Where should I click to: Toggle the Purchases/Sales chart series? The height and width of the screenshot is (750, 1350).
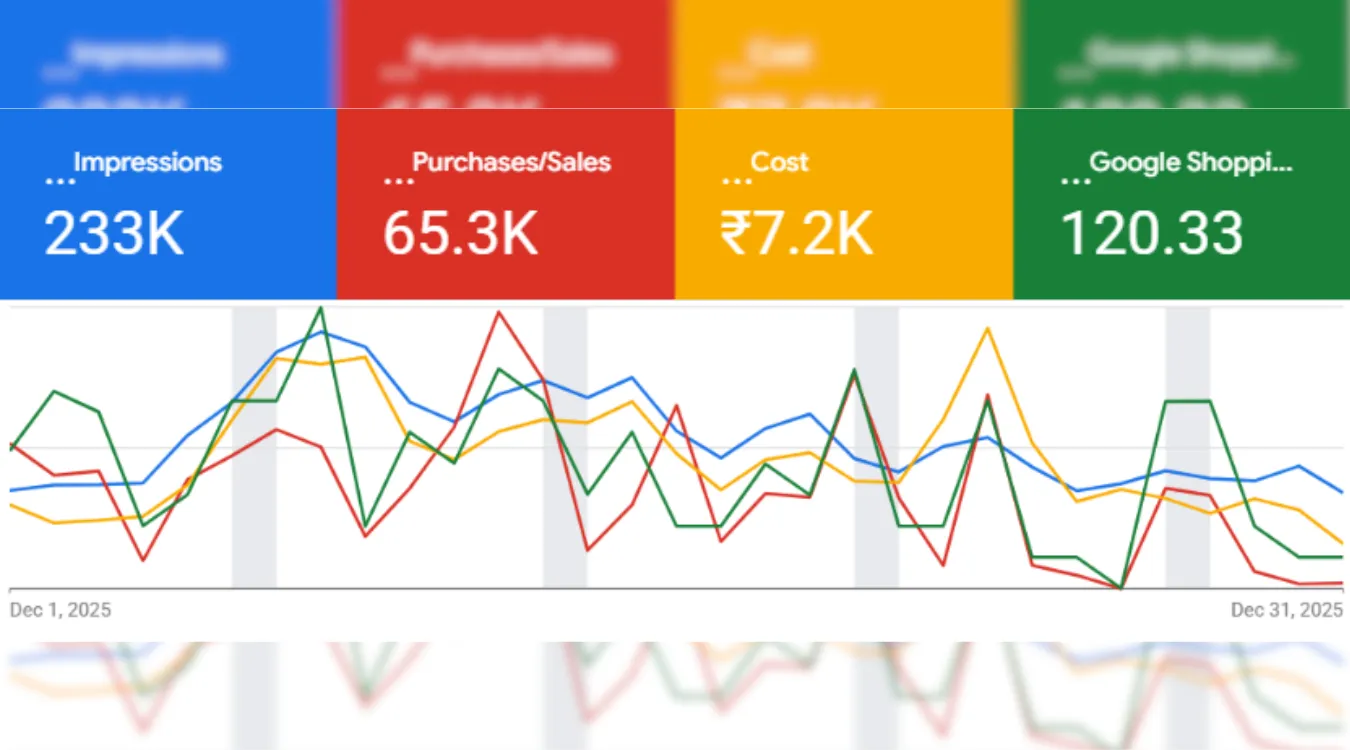(x=505, y=200)
